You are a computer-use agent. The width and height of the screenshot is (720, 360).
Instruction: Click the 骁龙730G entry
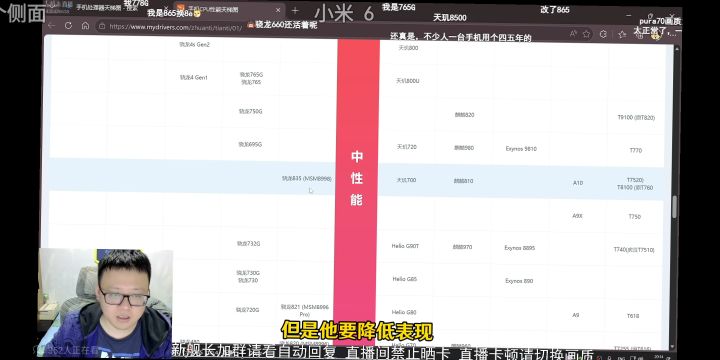pyautogui.click(x=248, y=273)
